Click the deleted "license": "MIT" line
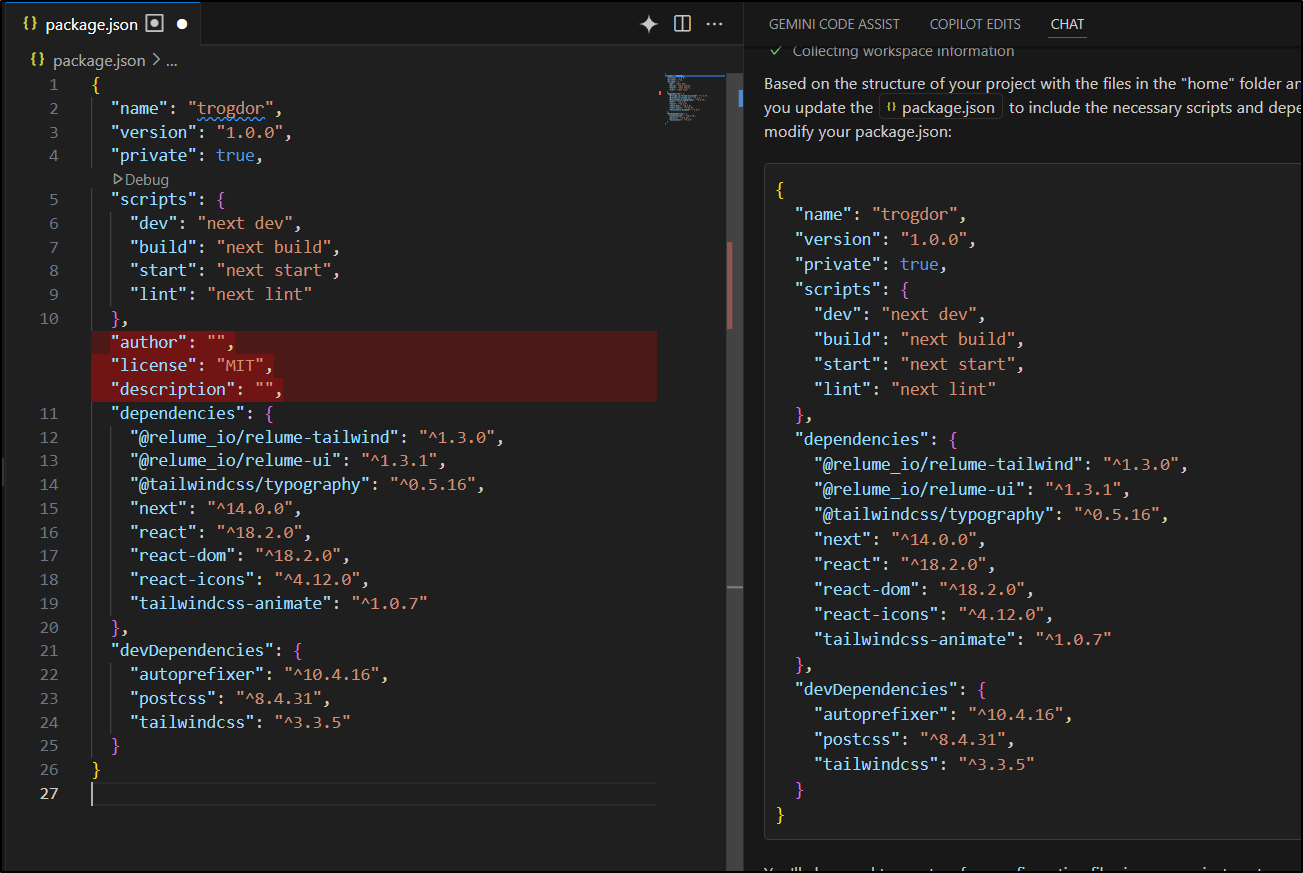 374,366
